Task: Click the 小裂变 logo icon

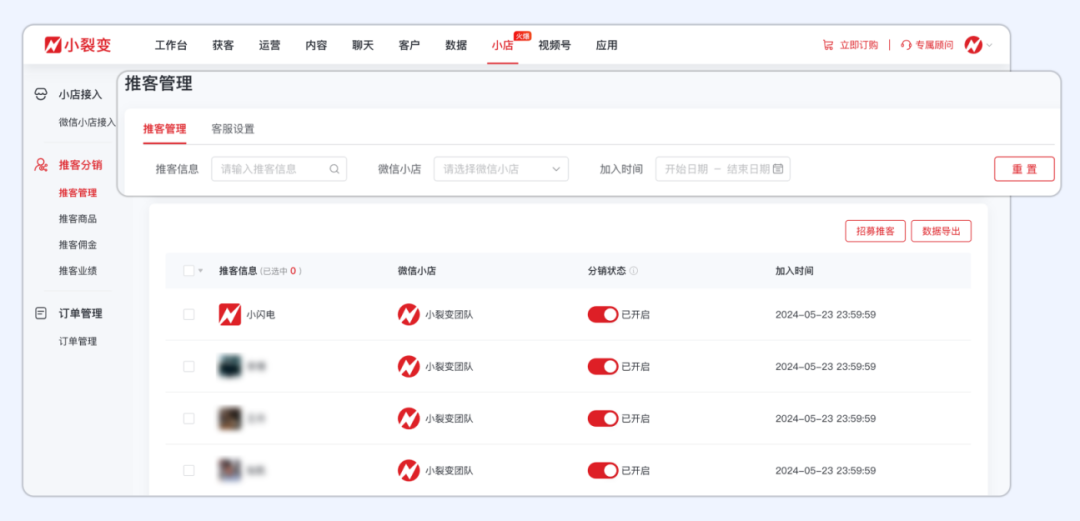Action: [x=53, y=45]
